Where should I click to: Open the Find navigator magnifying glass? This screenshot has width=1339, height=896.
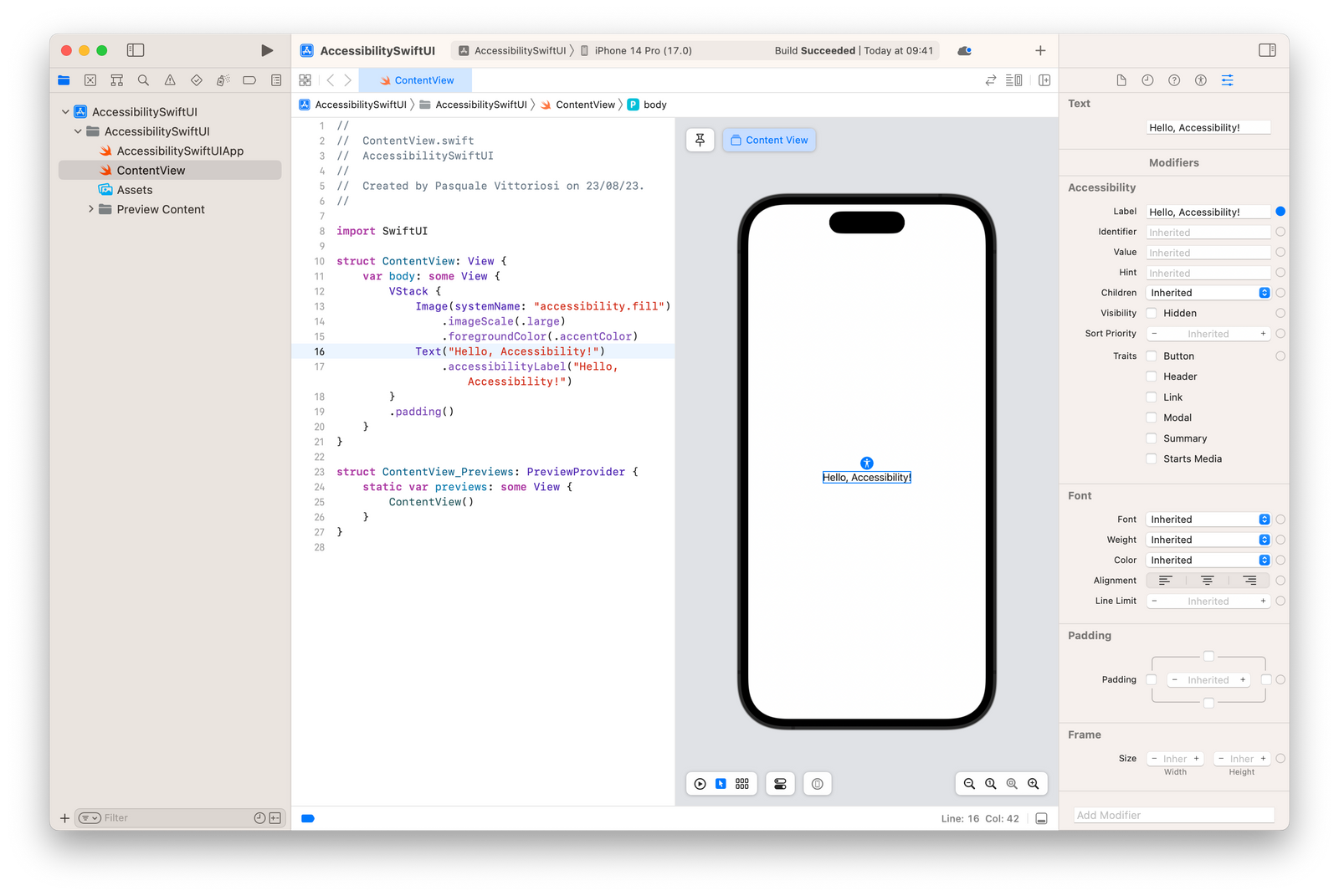143,80
